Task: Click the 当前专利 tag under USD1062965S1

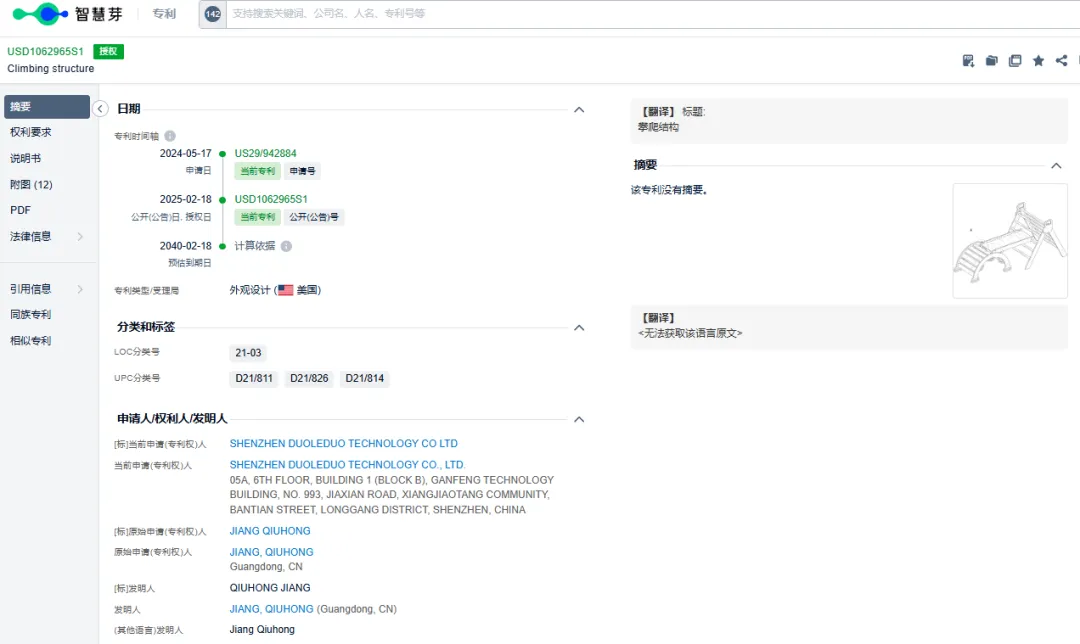Action: click(258, 217)
